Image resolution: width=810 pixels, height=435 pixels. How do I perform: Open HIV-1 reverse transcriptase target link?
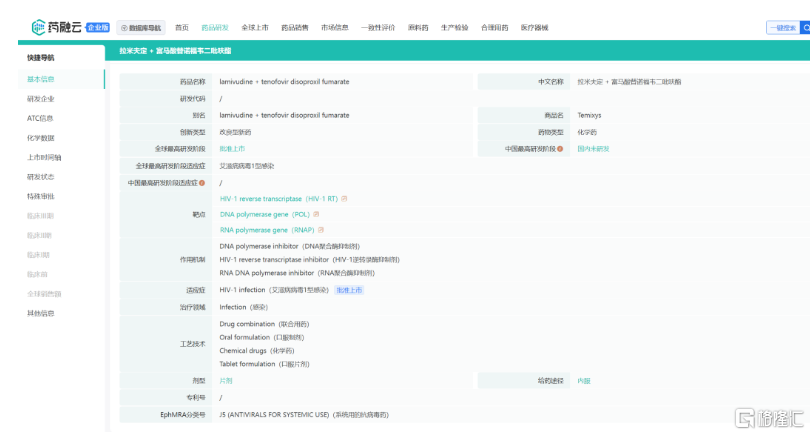pyautogui.click(x=279, y=198)
